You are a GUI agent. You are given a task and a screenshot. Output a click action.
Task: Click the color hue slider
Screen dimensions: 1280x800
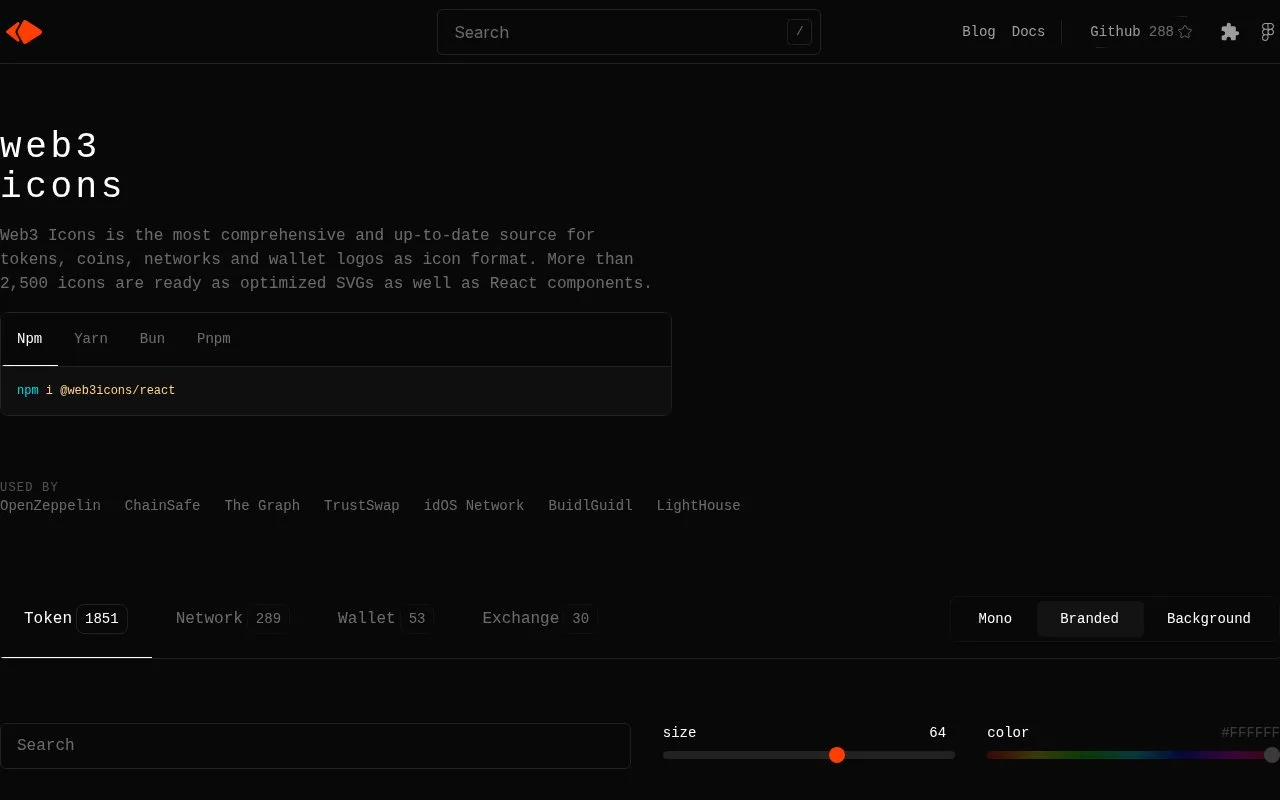tap(1133, 755)
